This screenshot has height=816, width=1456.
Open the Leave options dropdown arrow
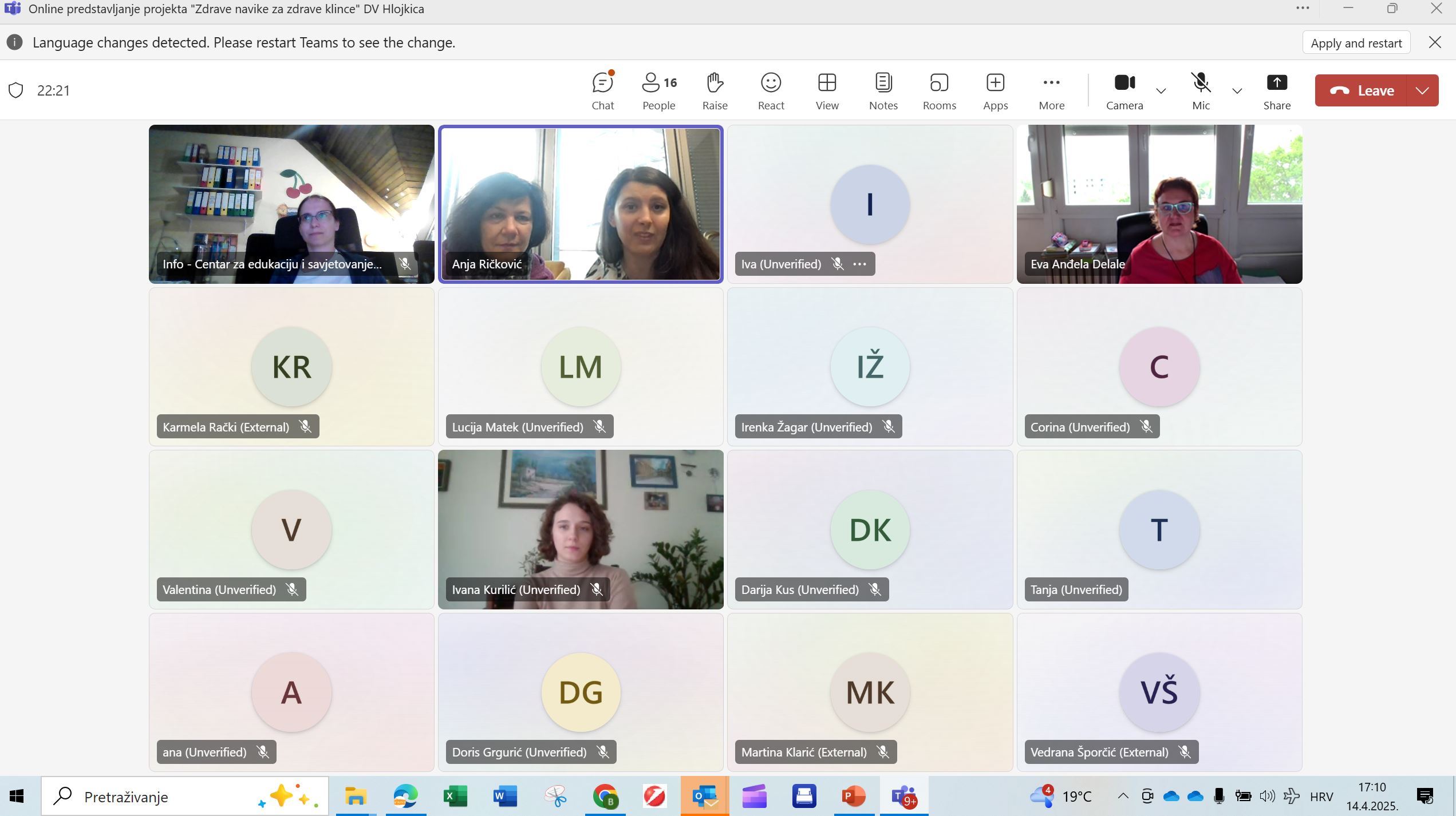click(x=1422, y=90)
